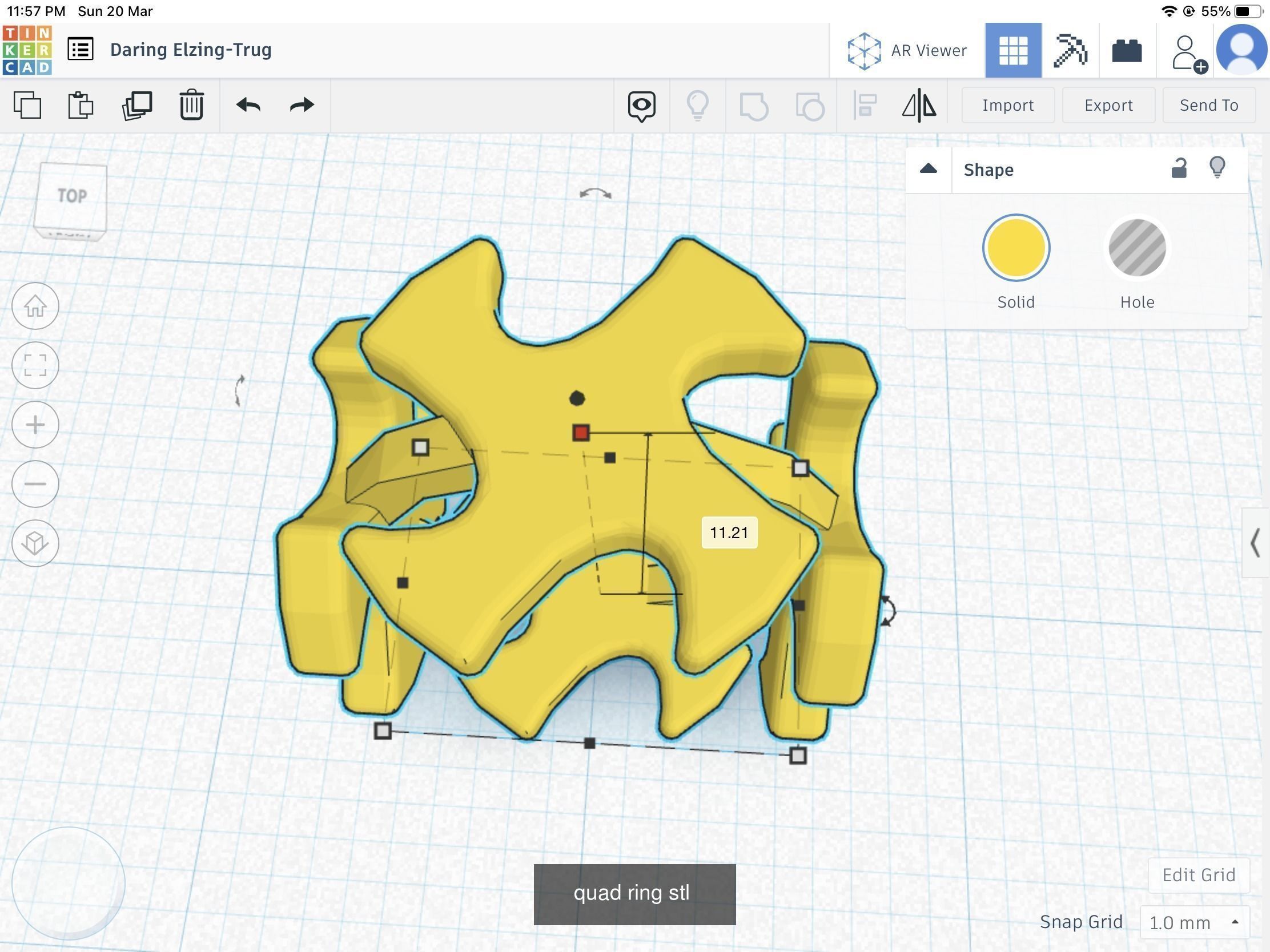
Task: Switch to Blocks mode pickaxe tab
Action: click(x=1070, y=50)
